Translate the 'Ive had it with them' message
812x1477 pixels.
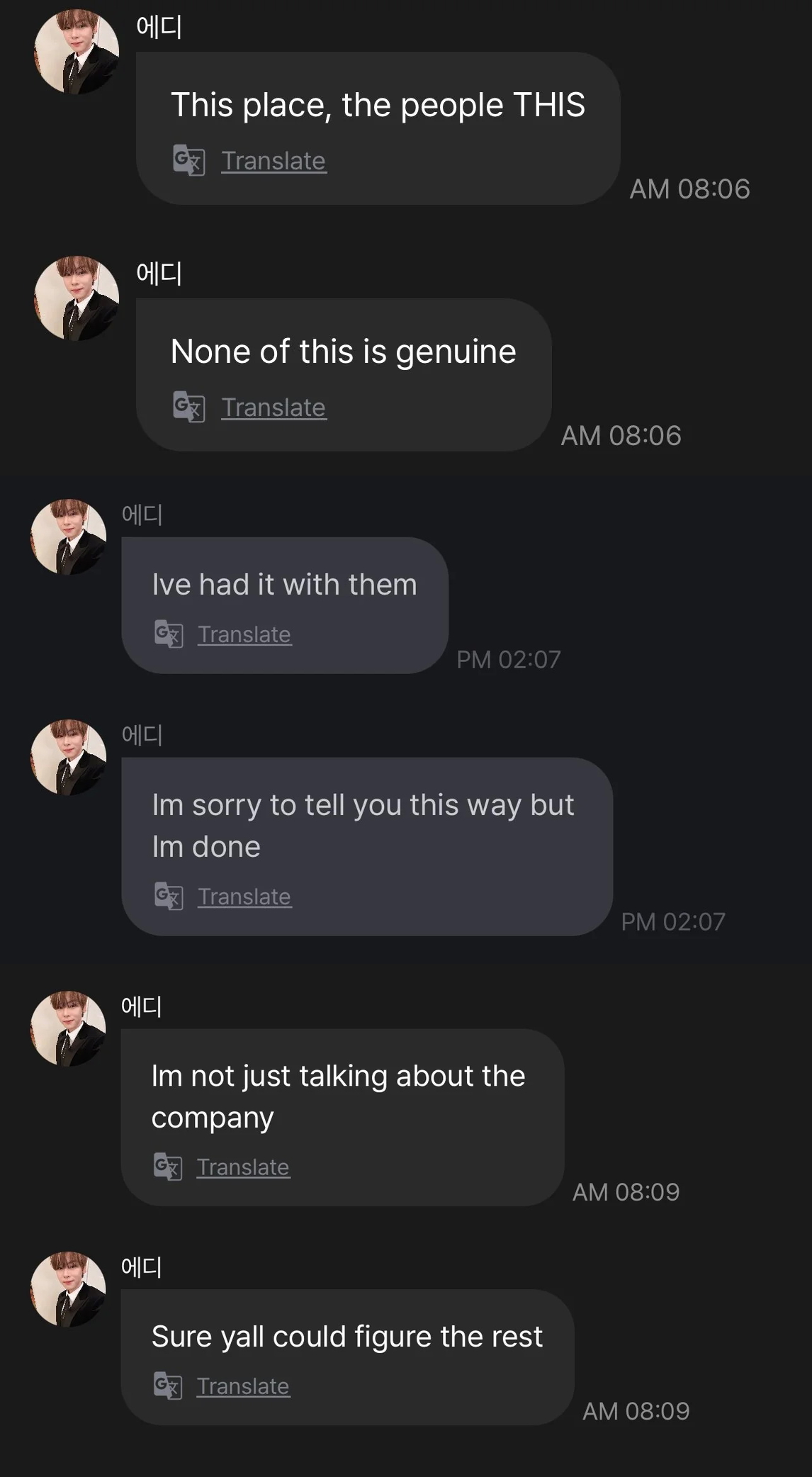coord(244,634)
